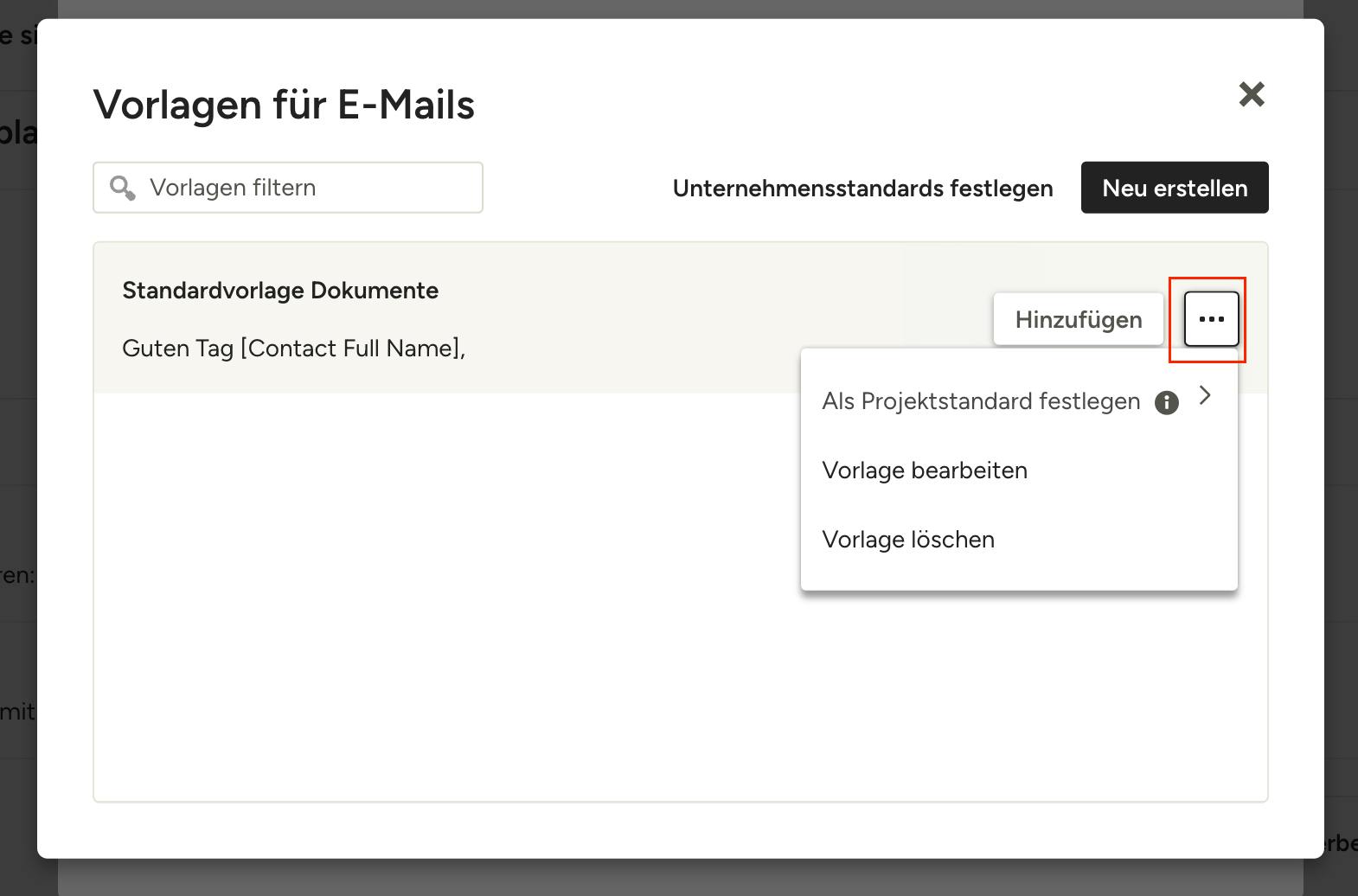1358x896 pixels.
Task: Click the [Contact Full Name] placeholder text
Action: tap(350, 349)
